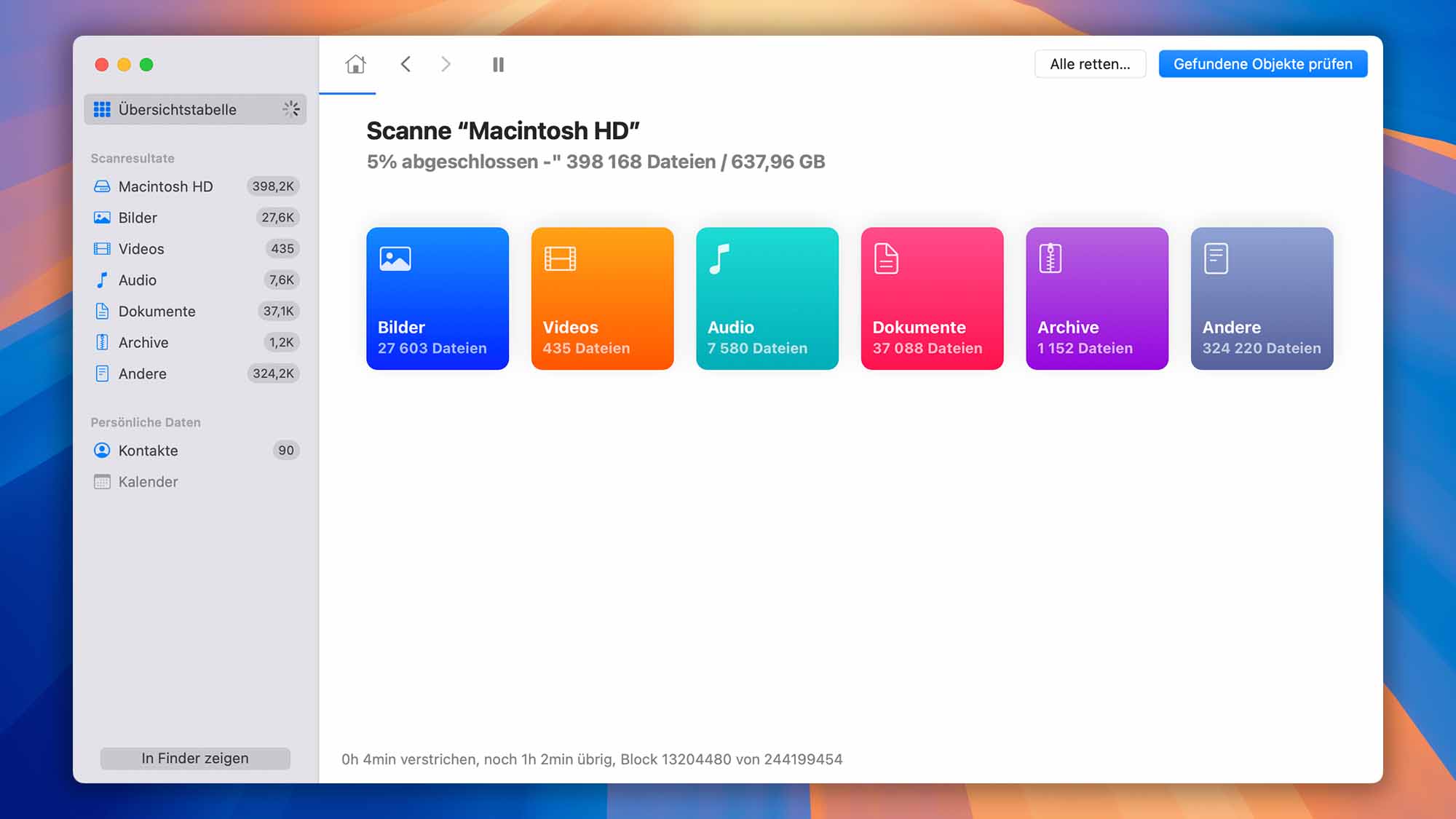Click the green zoom window button
The height and width of the screenshot is (819, 1456).
coord(146,65)
